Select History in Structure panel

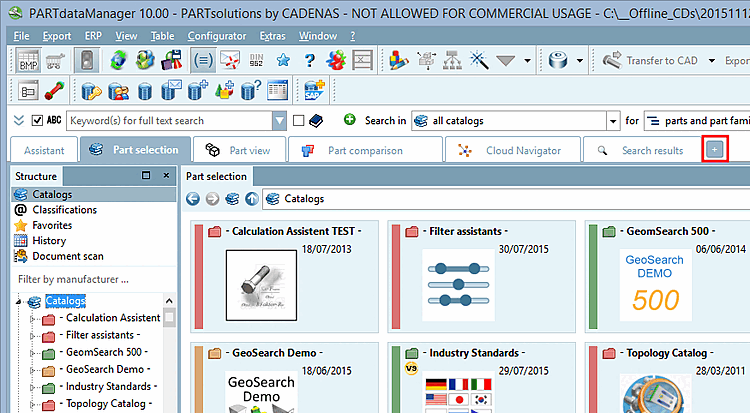(49, 240)
